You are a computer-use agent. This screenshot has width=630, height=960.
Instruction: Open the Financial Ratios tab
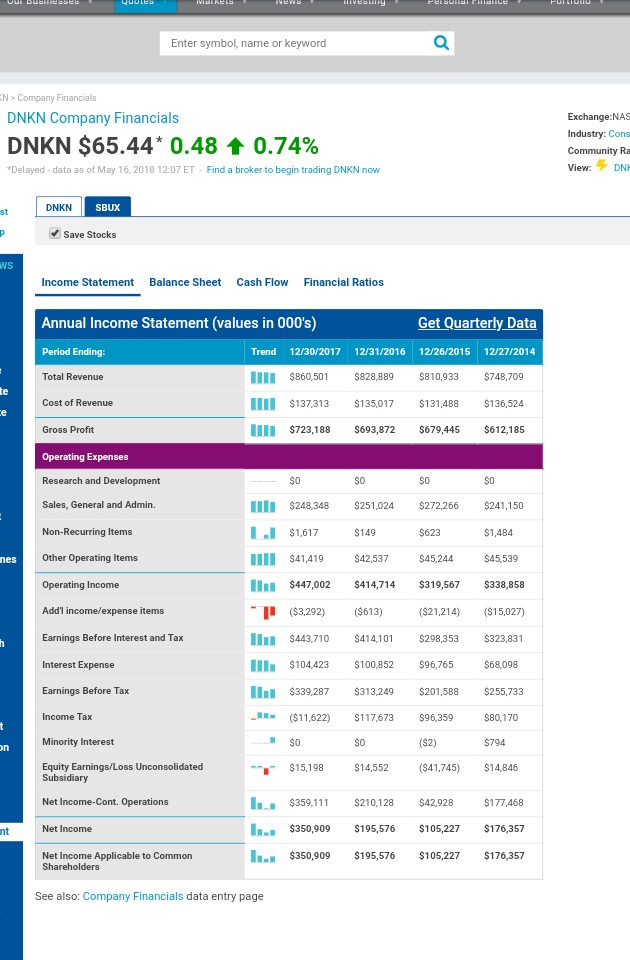pos(343,282)
